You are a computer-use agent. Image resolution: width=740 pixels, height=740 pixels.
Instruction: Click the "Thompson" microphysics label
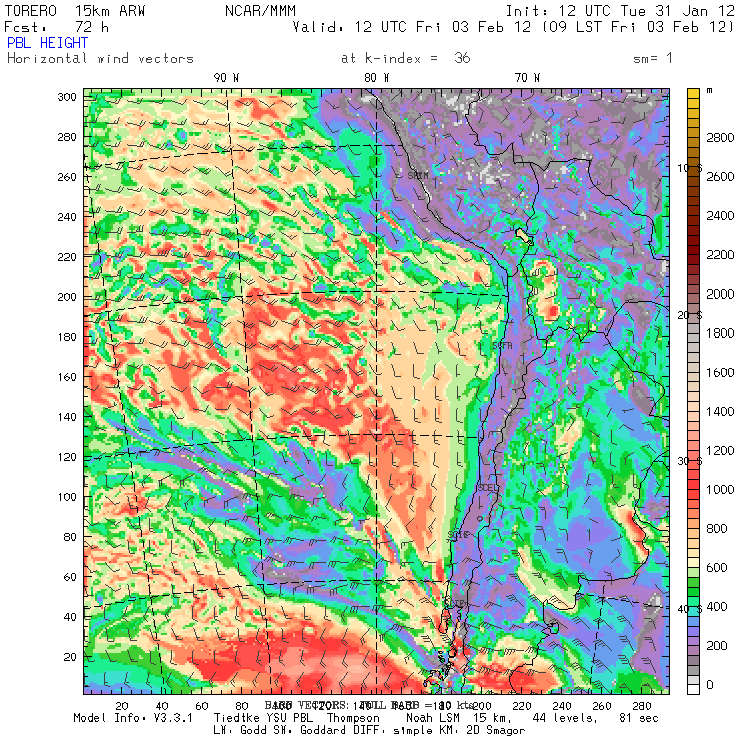[353, 718]
